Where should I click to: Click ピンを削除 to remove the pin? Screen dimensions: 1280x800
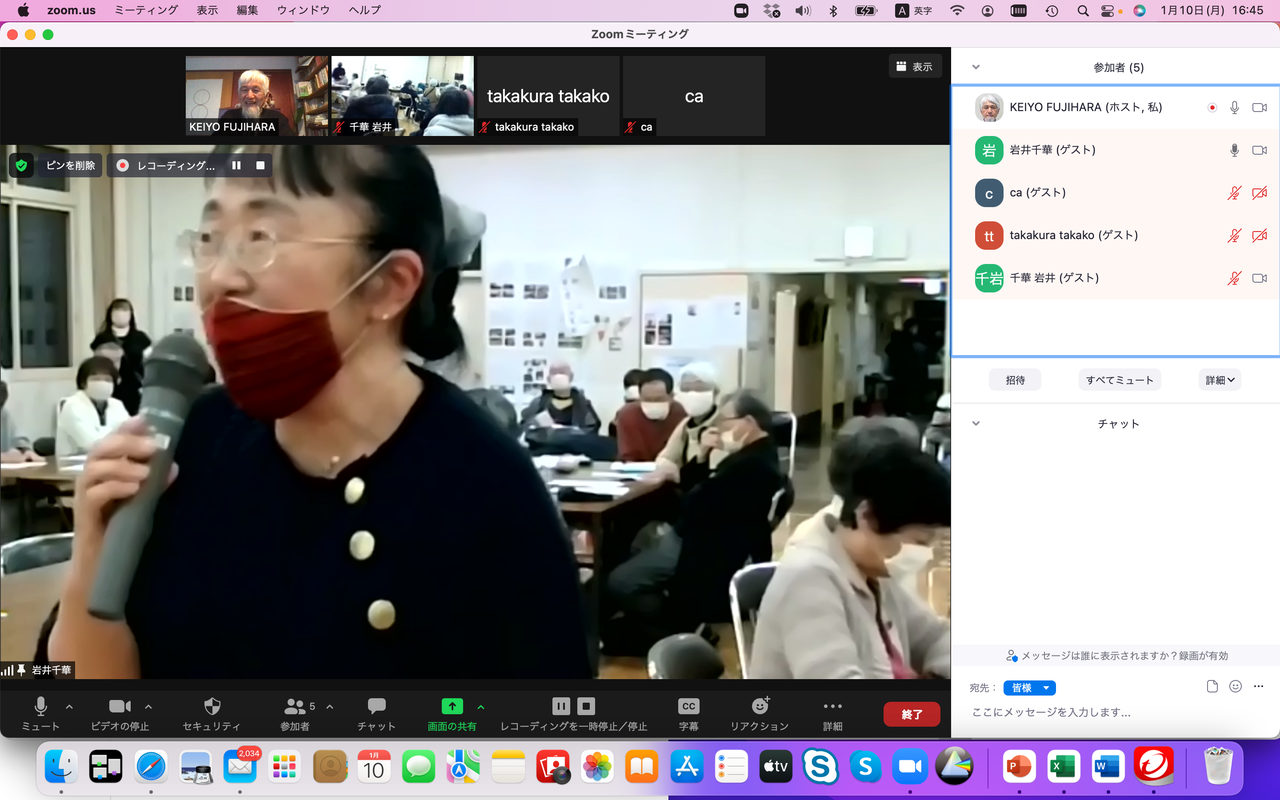pos(70,165)
